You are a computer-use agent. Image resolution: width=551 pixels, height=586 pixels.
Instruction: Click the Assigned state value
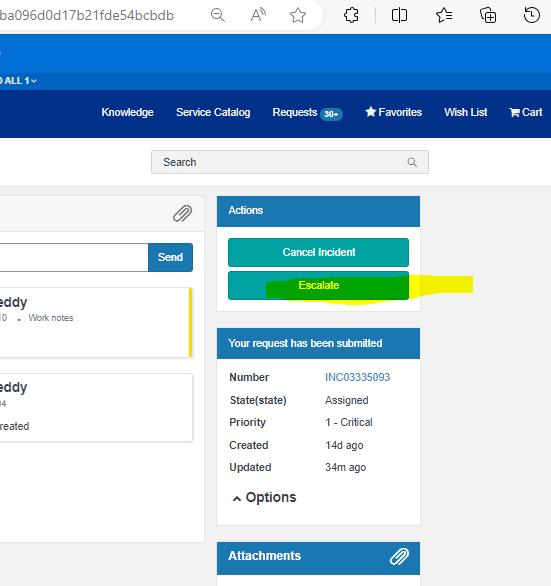pyautogui.click(x=347, y=400)
